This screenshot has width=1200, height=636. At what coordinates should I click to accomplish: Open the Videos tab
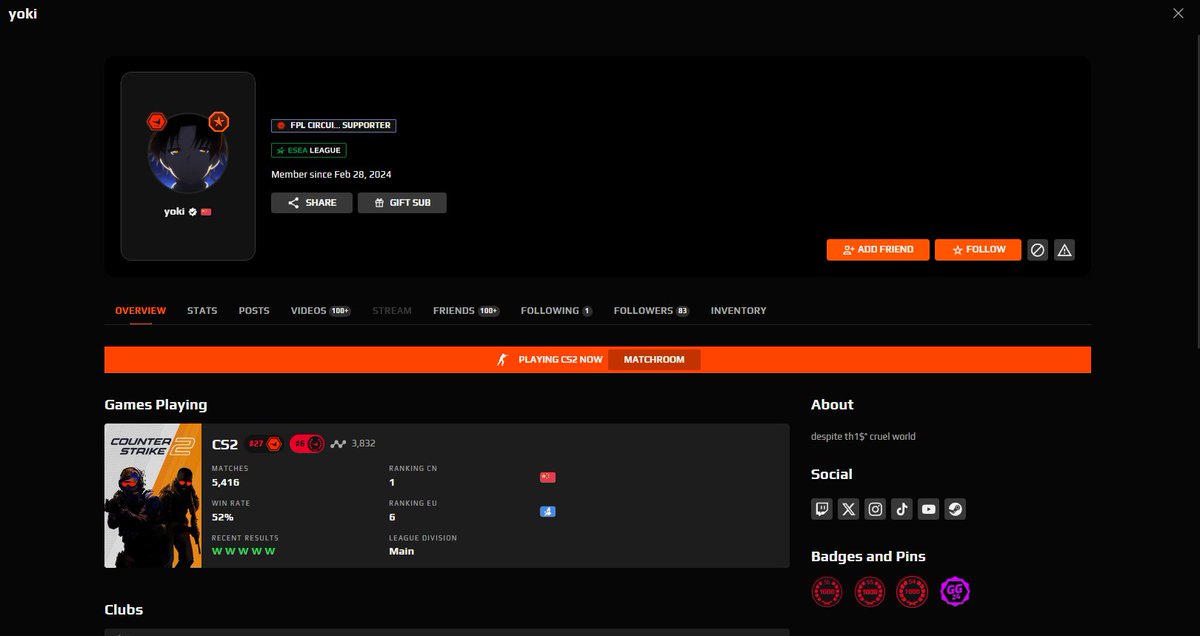click(320, 311)
